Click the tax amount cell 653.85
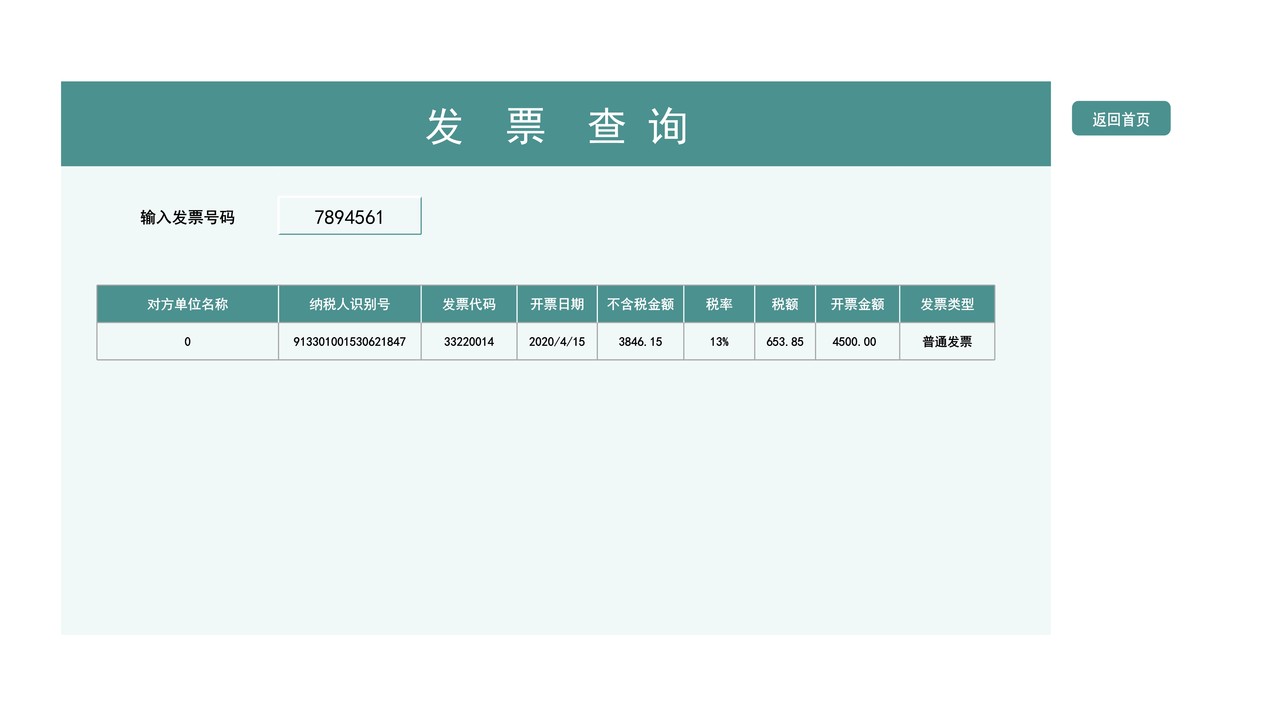The height and width of the screenshot is (716, 1280). 784,341
